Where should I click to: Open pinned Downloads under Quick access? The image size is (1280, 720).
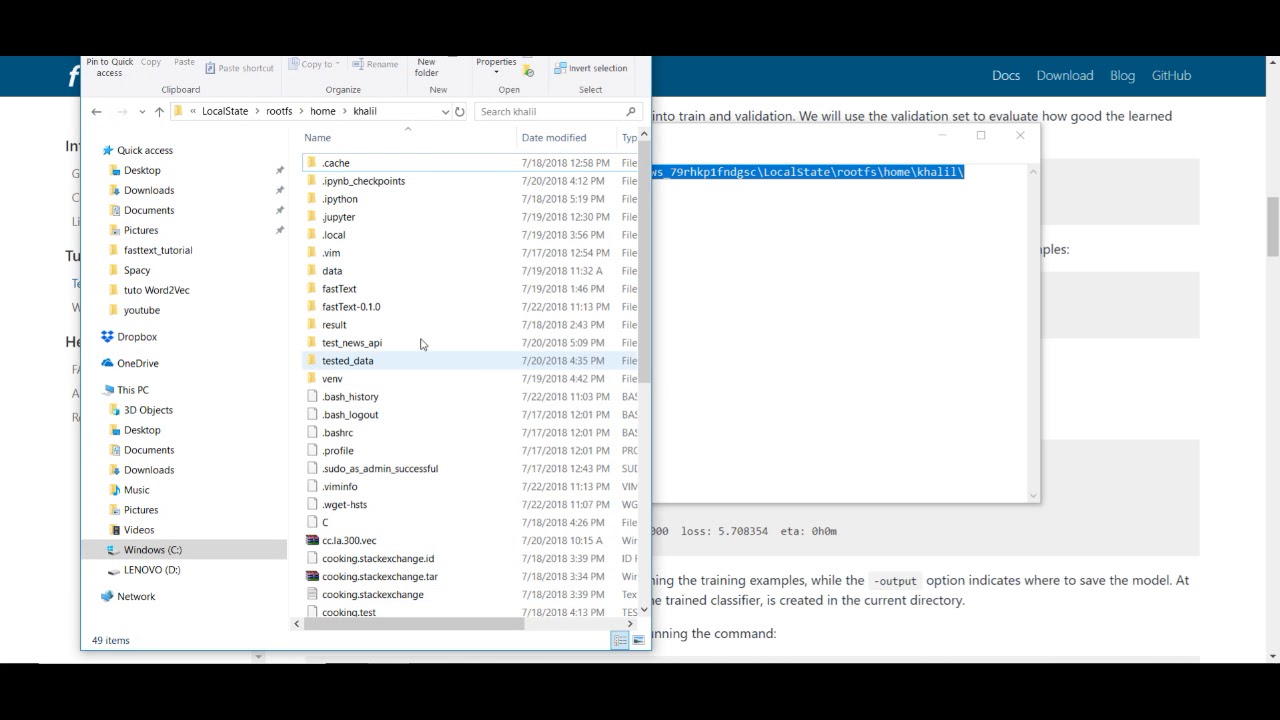click(x=149, y=191)
